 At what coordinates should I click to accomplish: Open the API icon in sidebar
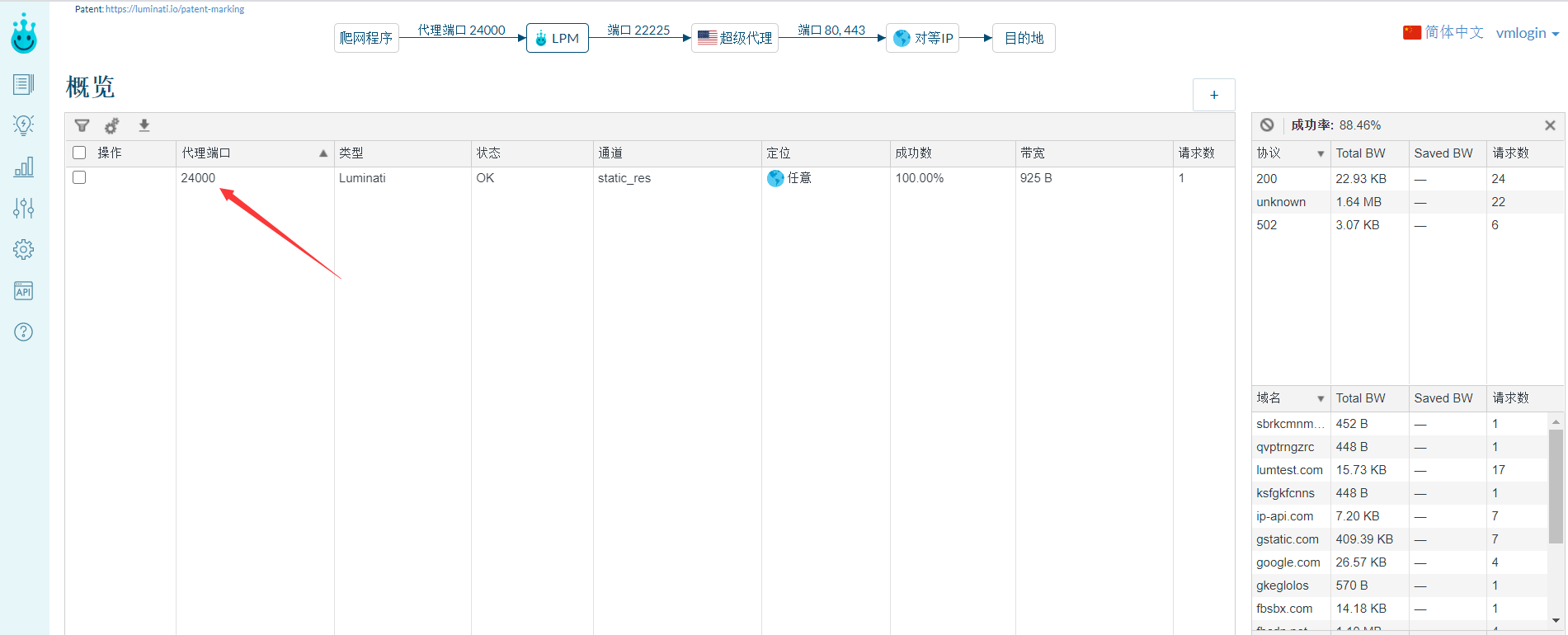click(24, 290)
